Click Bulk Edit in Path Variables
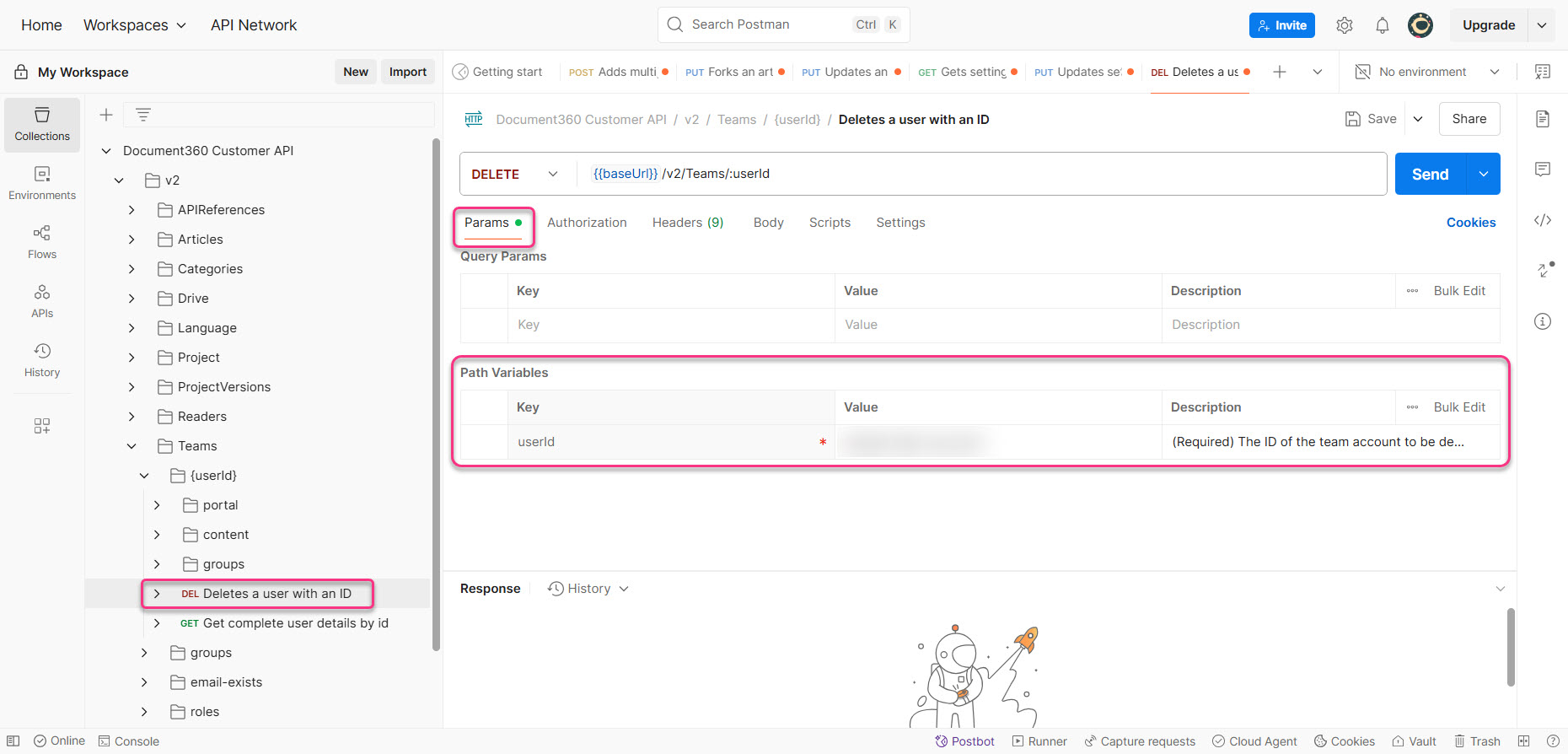 click(x=1459, y=407)
